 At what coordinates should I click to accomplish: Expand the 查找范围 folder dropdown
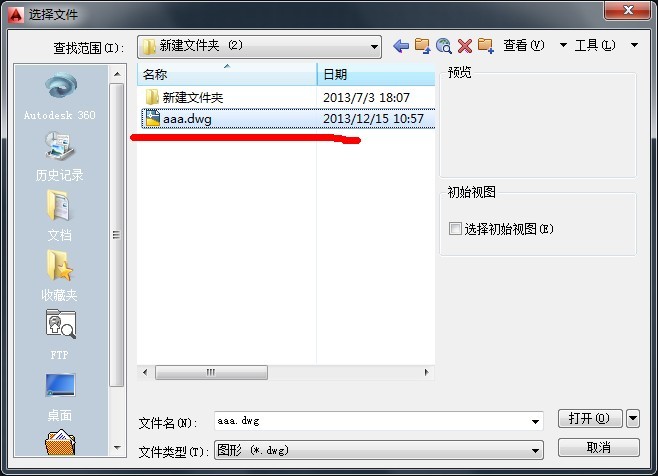(x=374, y=47)
